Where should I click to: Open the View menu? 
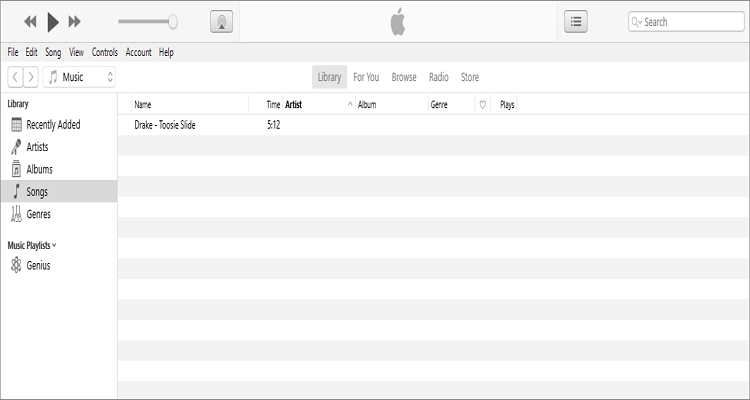coord(76,52)
